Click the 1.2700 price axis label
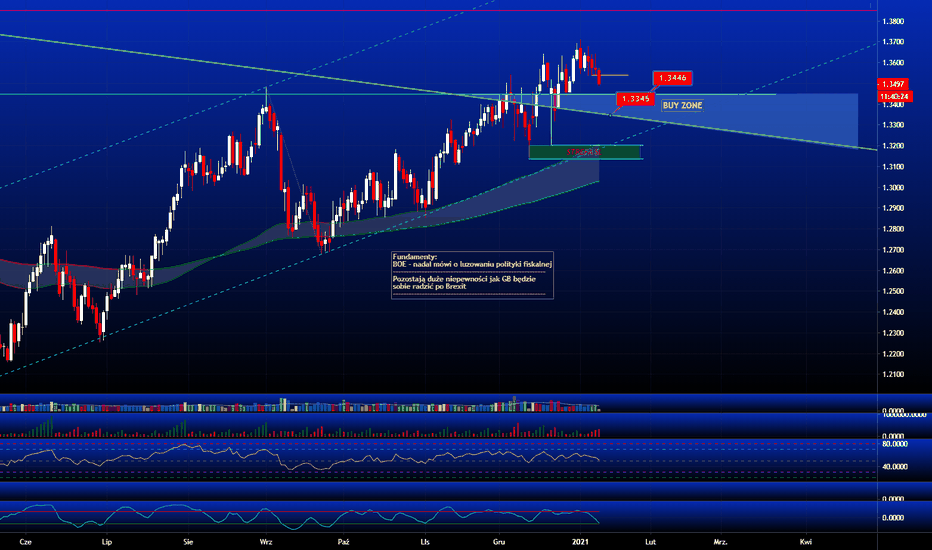Screen dimensions: 932x550 (x=893, y=250)
